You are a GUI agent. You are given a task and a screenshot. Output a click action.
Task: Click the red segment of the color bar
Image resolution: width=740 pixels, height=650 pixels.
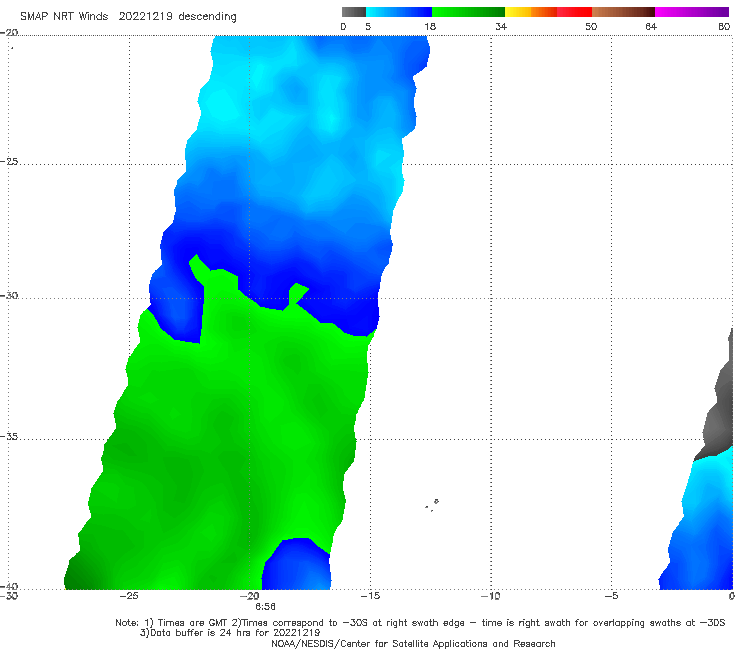574,12
